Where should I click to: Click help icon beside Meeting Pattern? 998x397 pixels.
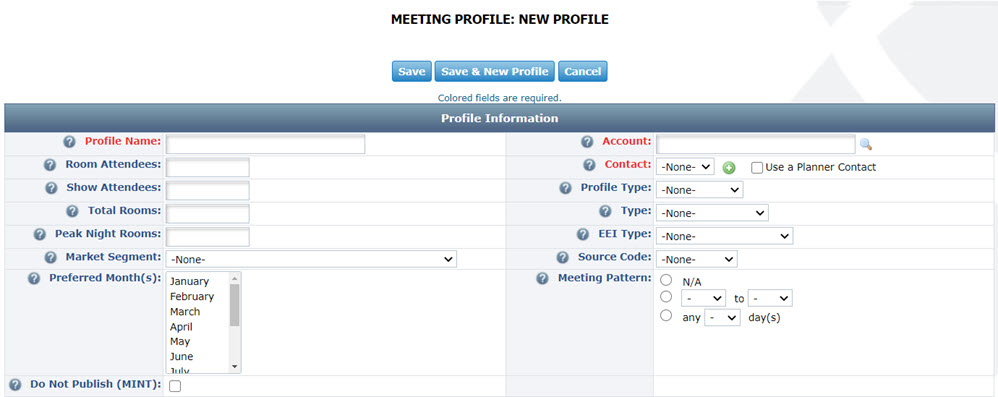[543, 279]
